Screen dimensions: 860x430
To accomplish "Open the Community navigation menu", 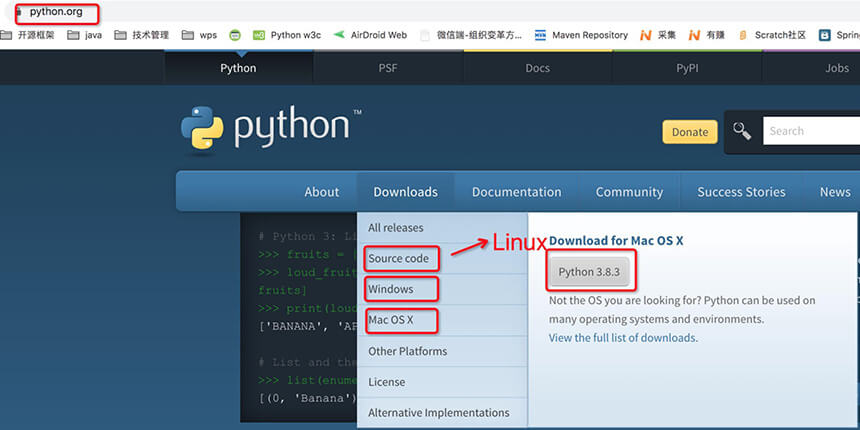I will [x=629, y=192].
